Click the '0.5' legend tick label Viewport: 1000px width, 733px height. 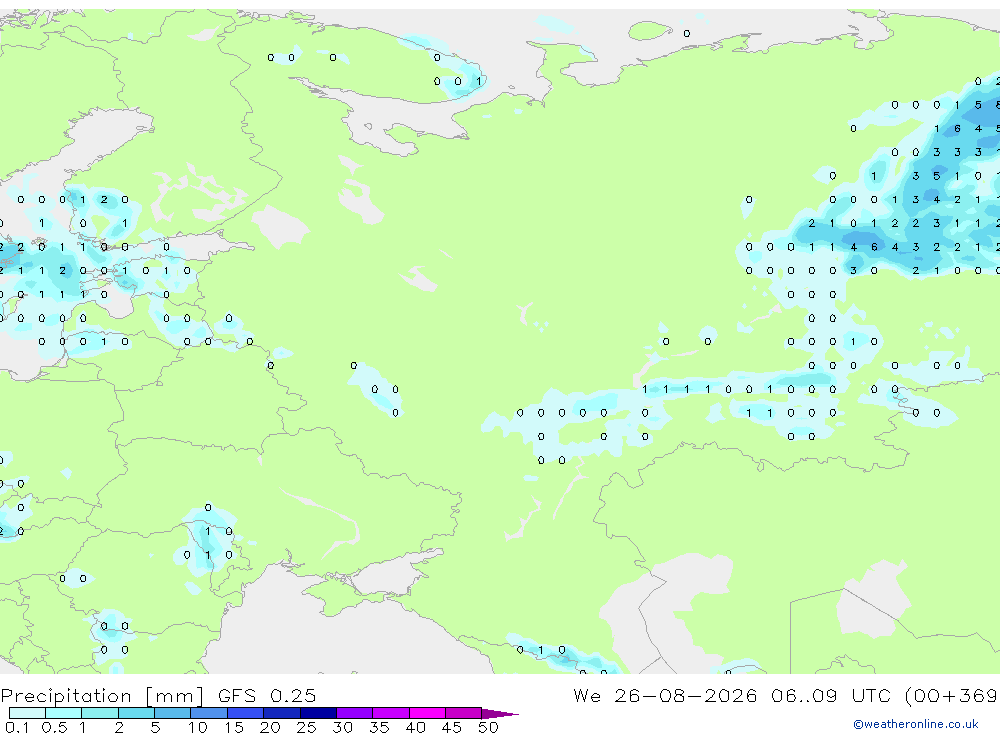[54, 727]
